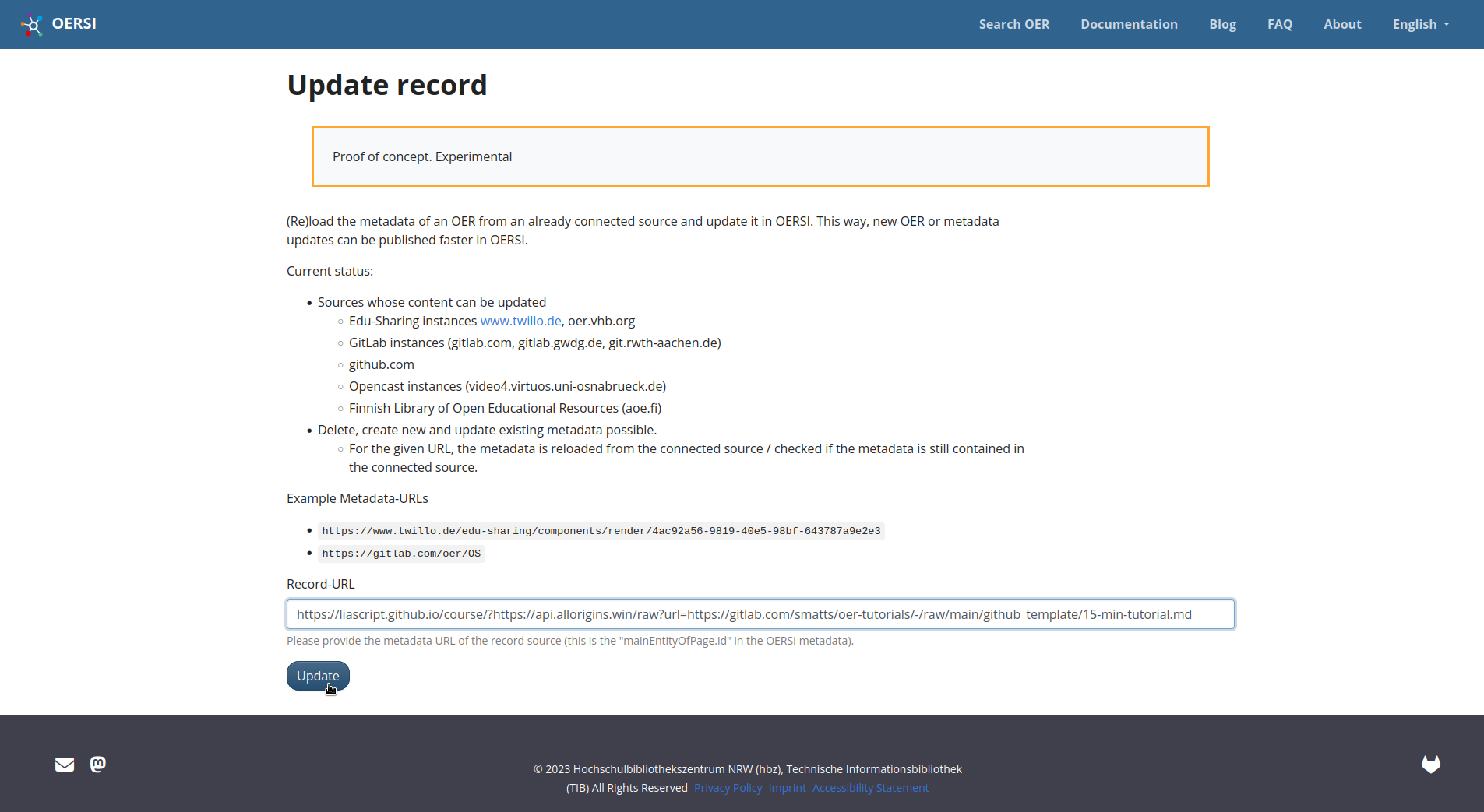Open the Mastodon icon in the footer
Image resolution: width=1484 pixels, height=812 pixels.
[97, 764]
